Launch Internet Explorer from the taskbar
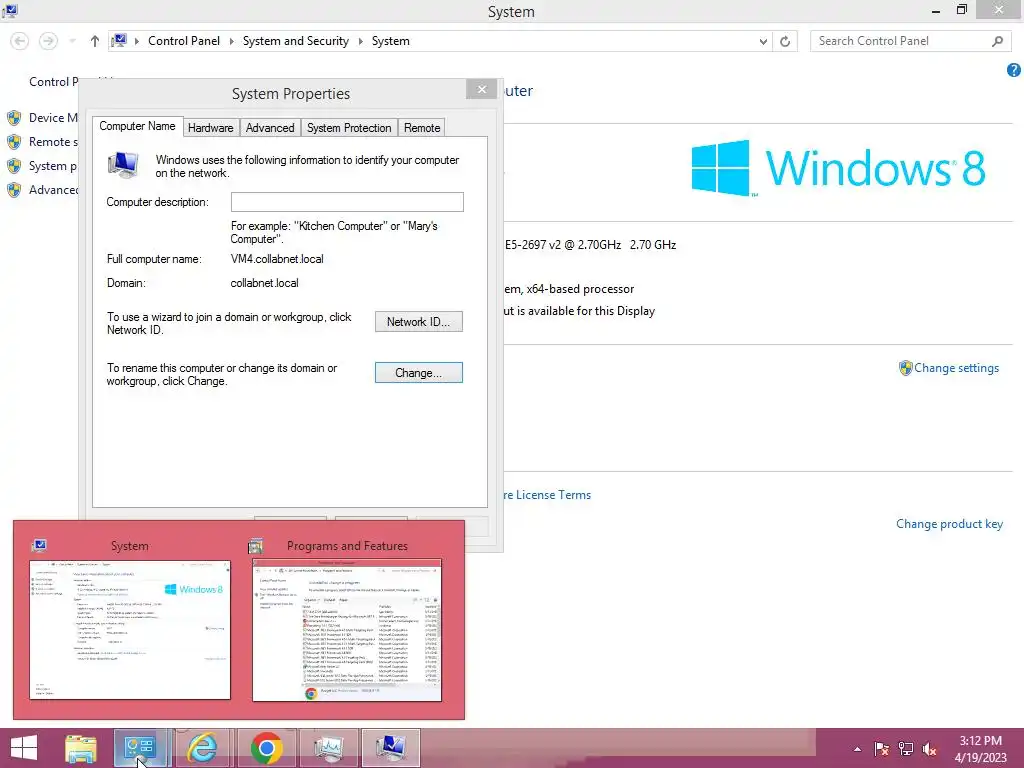The width and height of the screenshot is (1024, 768). pos(202,748)
